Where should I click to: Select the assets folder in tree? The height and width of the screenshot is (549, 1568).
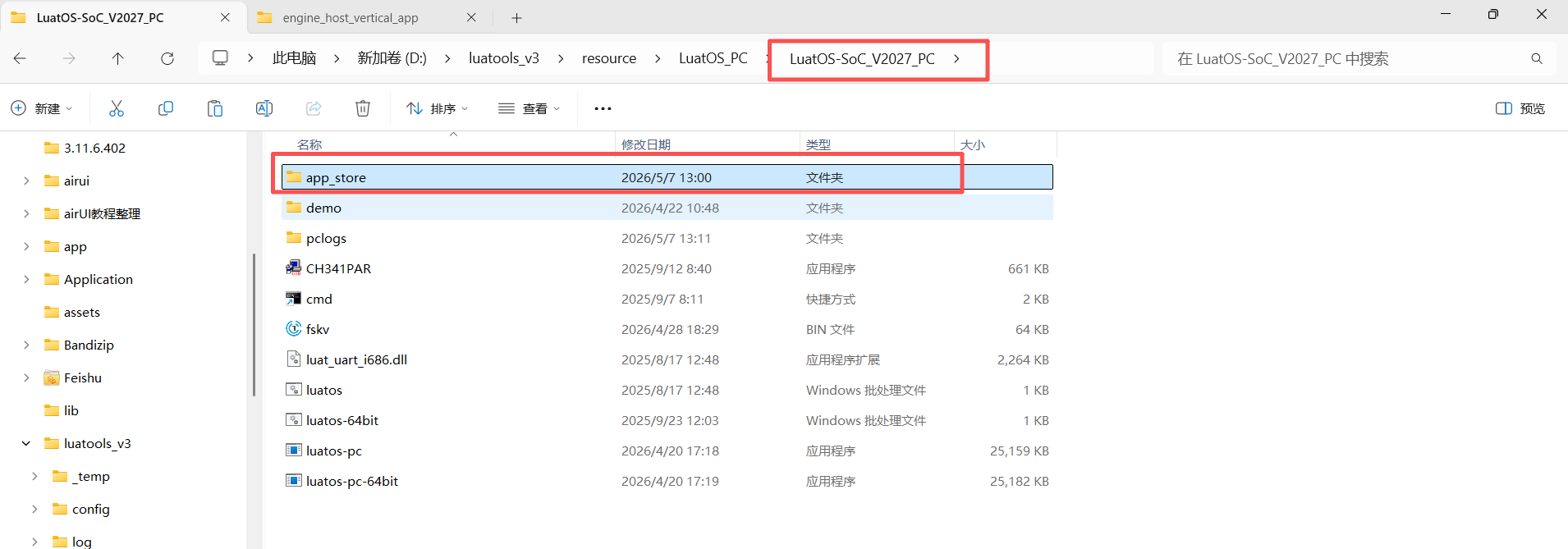tap(82, 312)
